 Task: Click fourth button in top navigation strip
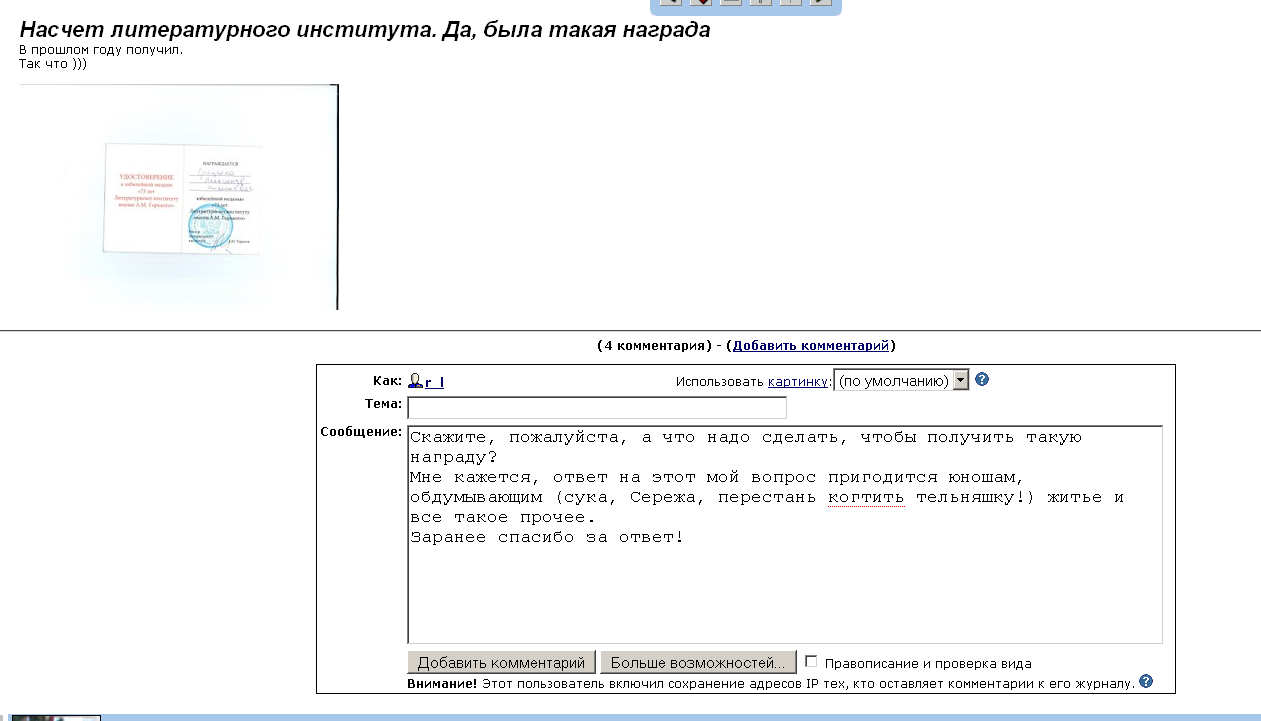[761, 2]
